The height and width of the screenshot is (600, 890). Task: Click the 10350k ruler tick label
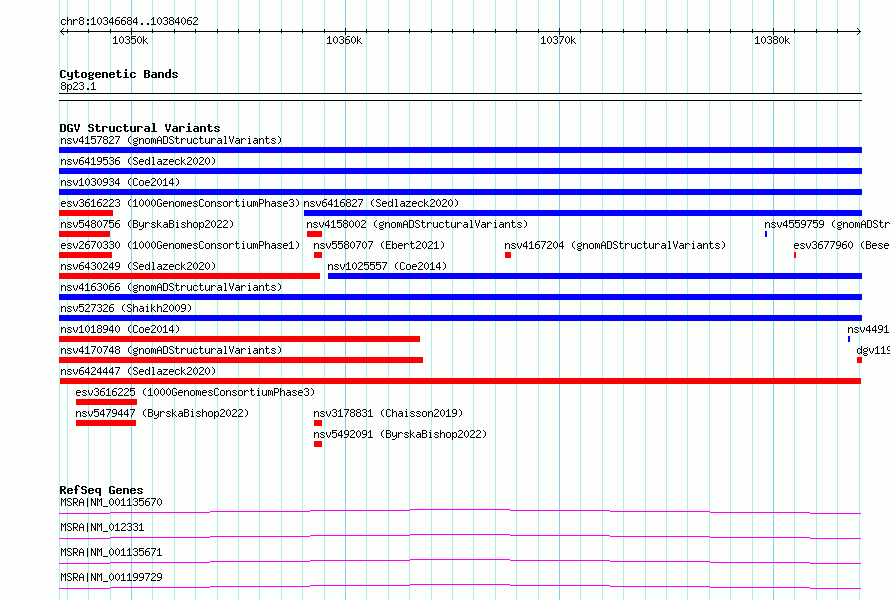[130, 40]
